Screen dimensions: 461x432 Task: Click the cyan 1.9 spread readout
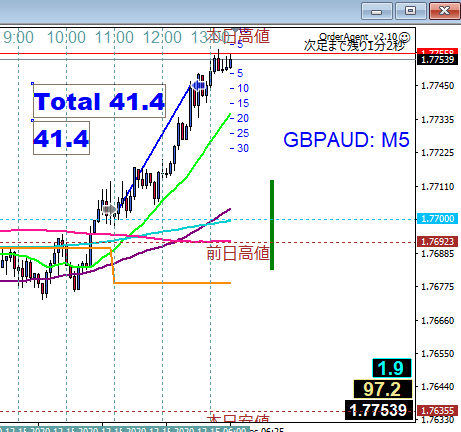pos(392,368)
